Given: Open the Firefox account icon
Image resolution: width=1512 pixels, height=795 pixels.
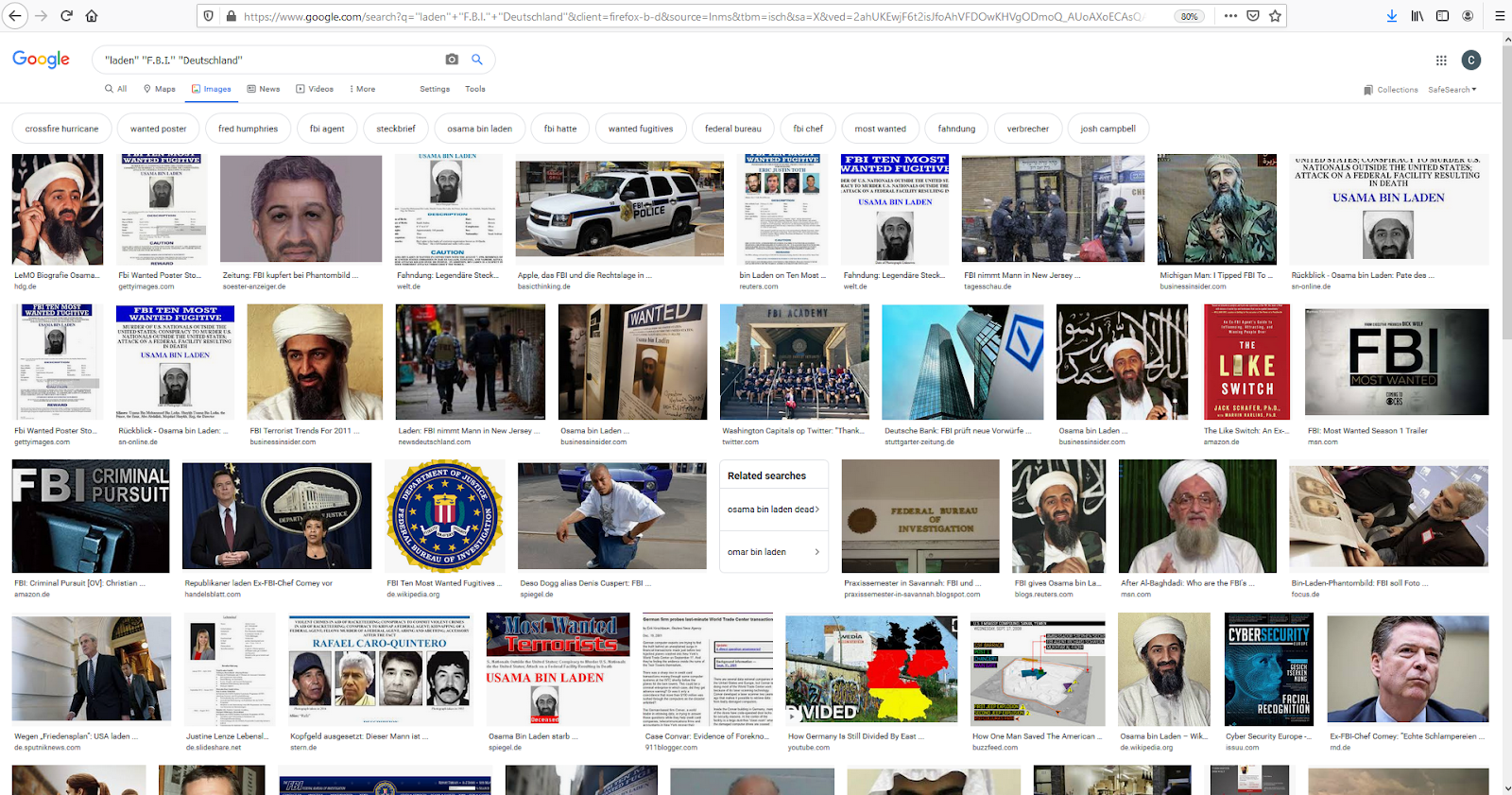Looking at the screenshot, I should coord(1468,16).
